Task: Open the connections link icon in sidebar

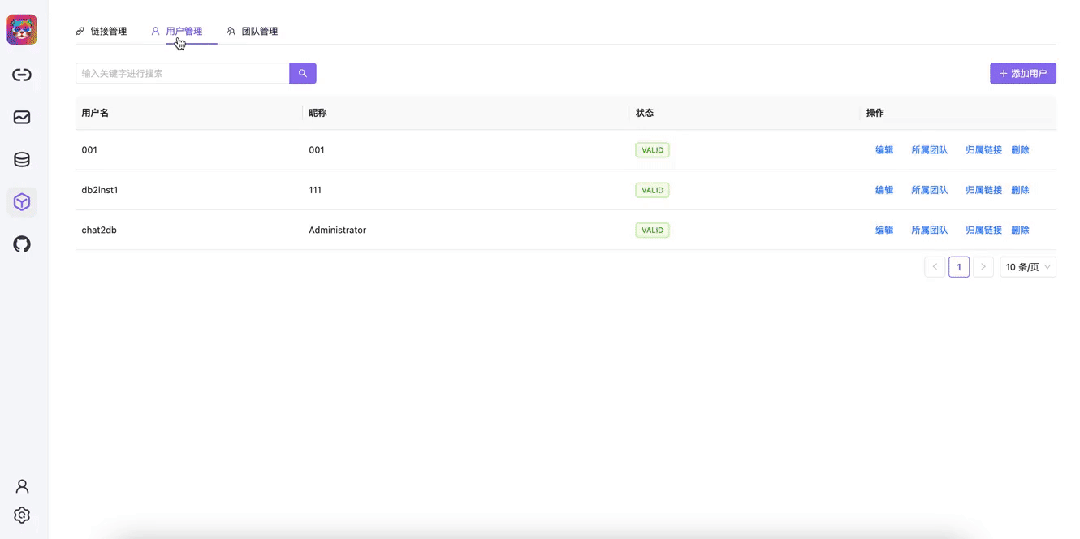Action: (22, 75)
